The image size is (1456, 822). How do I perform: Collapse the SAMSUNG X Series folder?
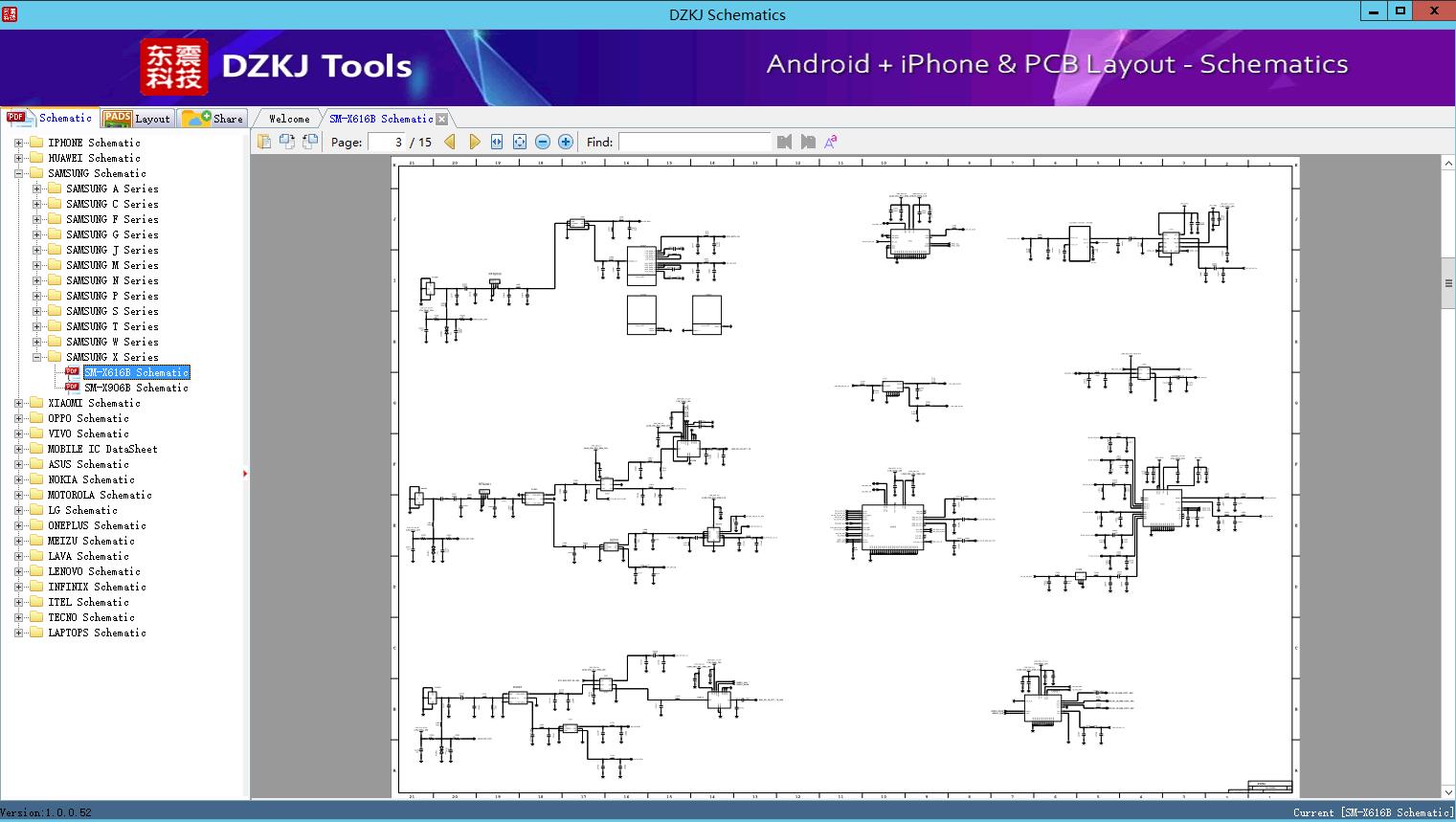[x=36, y=357]
